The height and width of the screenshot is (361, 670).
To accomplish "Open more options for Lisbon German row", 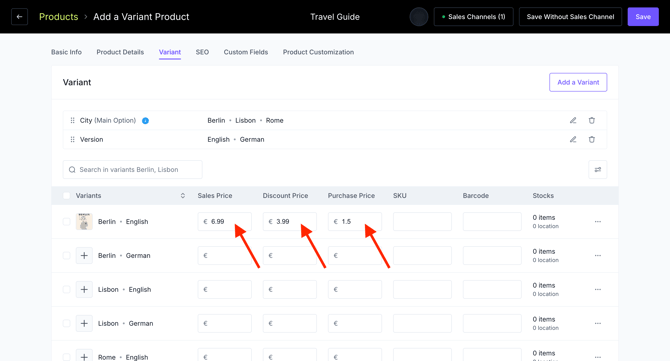I will [598, 323].
